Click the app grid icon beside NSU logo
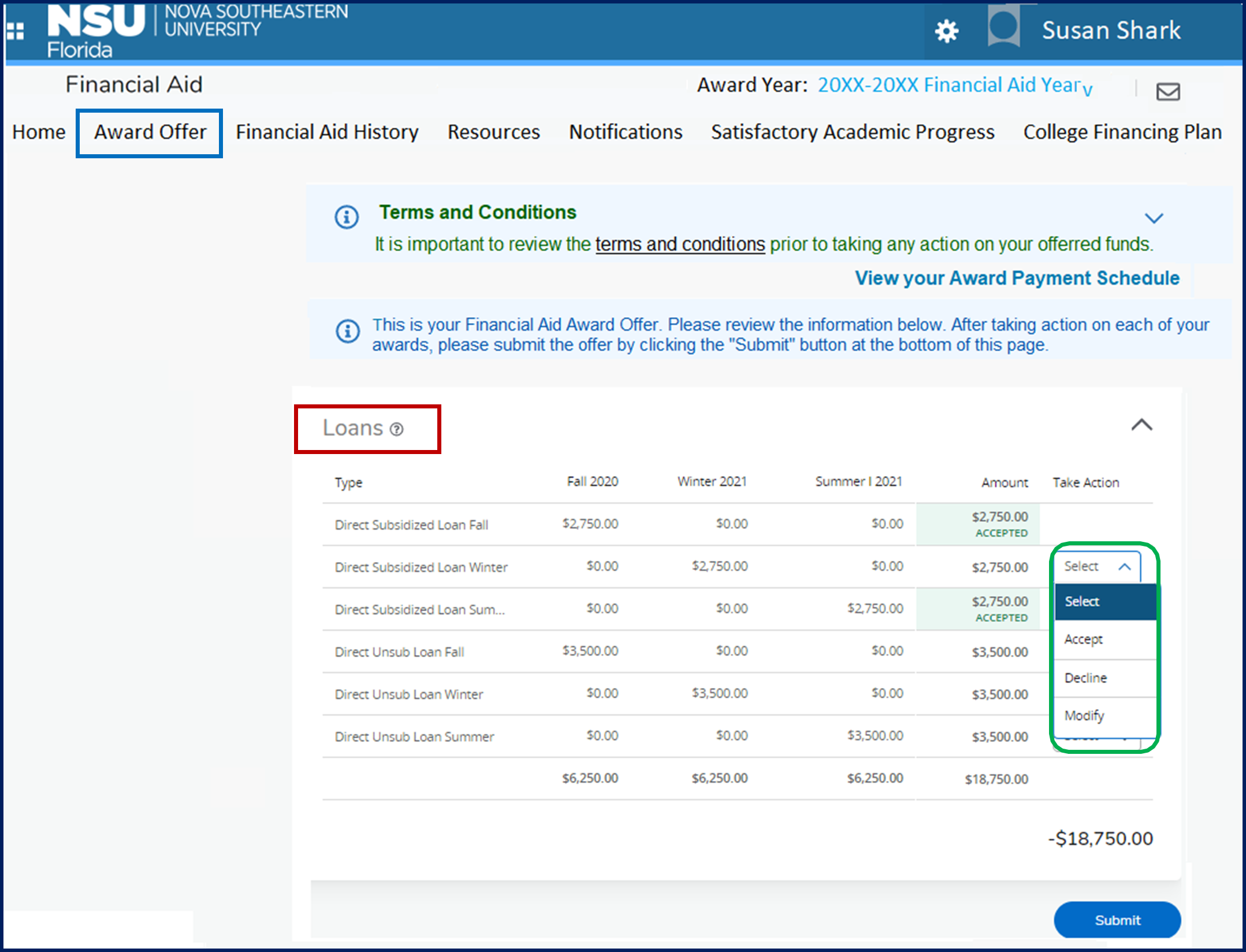This screenshot has width=1246, height=952. [x=16, y=31]
